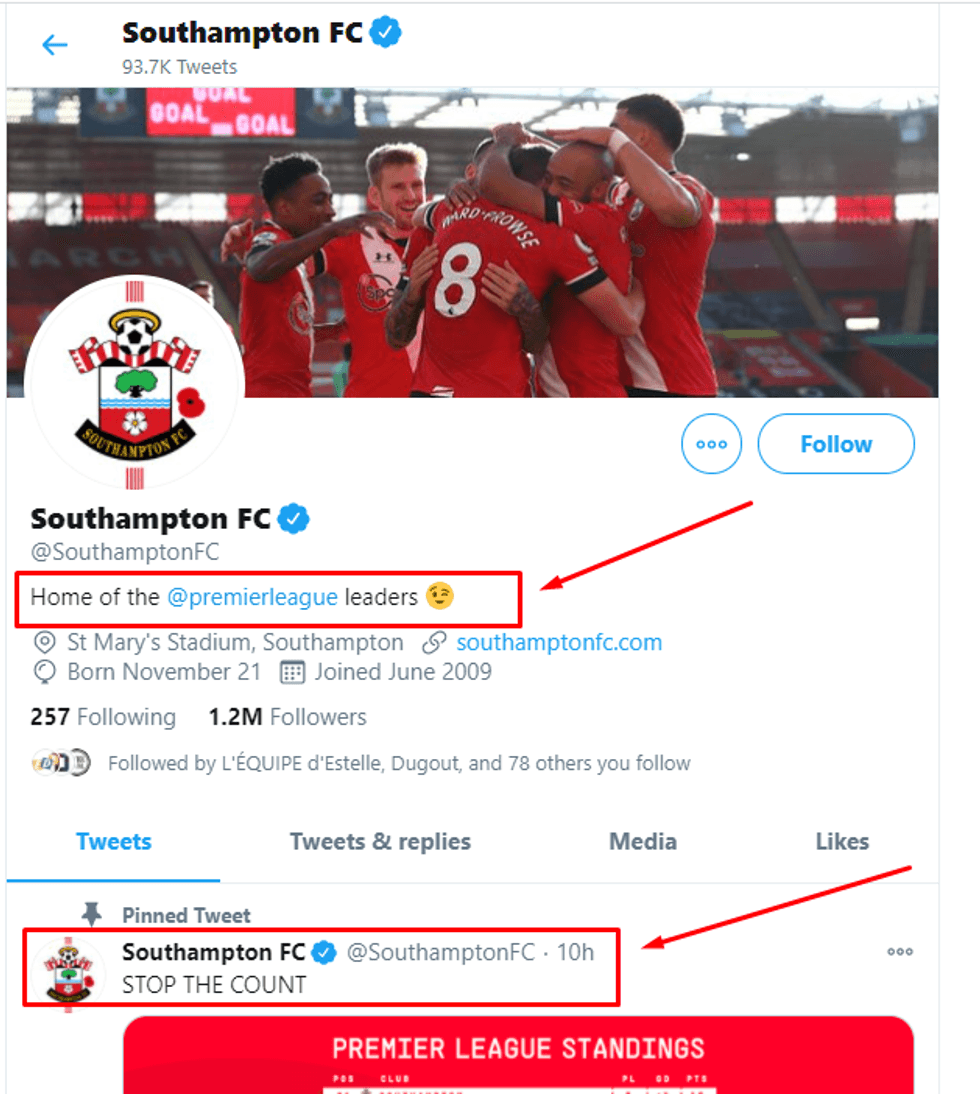Expand the pinned tweet's more options menu
The image size is (980, 1094).
click(x=900, y=952)
